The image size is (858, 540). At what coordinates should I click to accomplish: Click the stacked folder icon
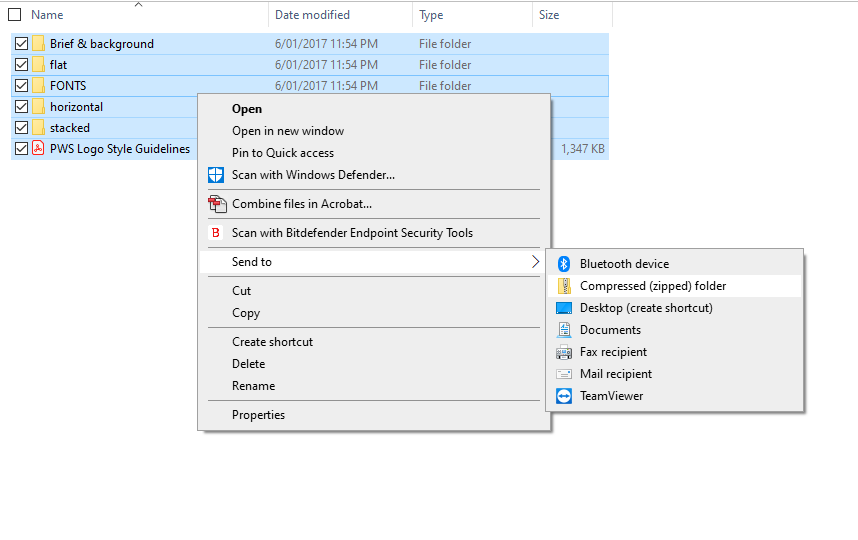pos(38,127)
